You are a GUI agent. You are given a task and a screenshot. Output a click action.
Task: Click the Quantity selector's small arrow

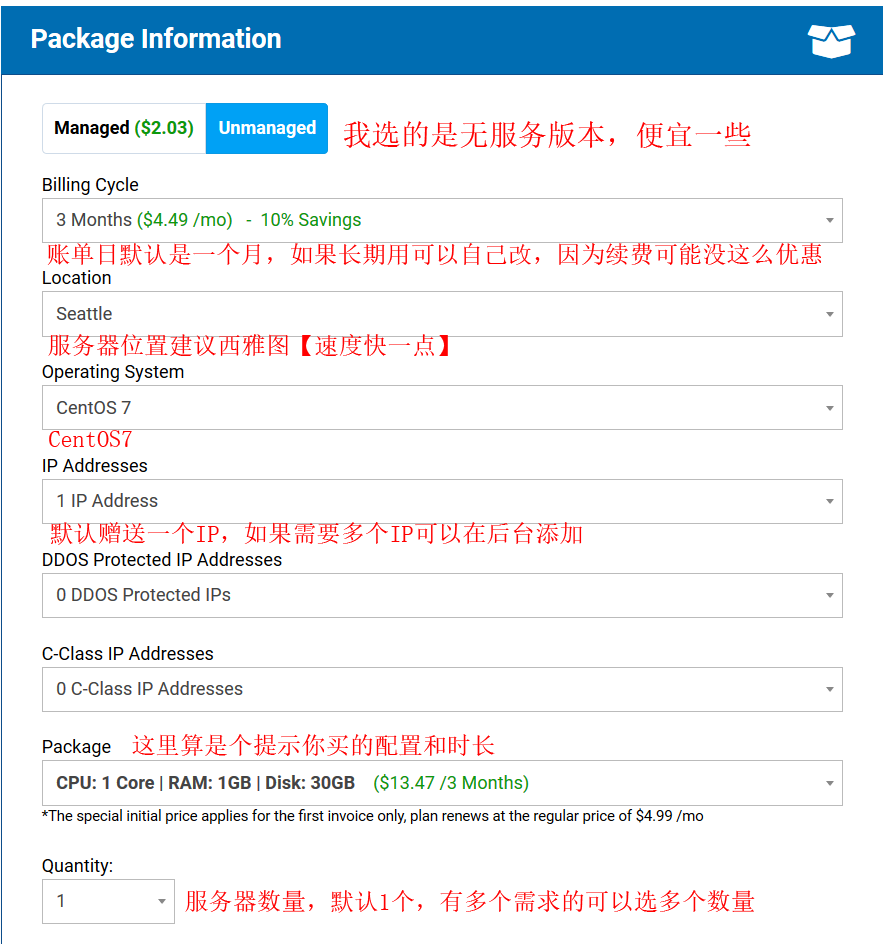click(x=161, y=902)
